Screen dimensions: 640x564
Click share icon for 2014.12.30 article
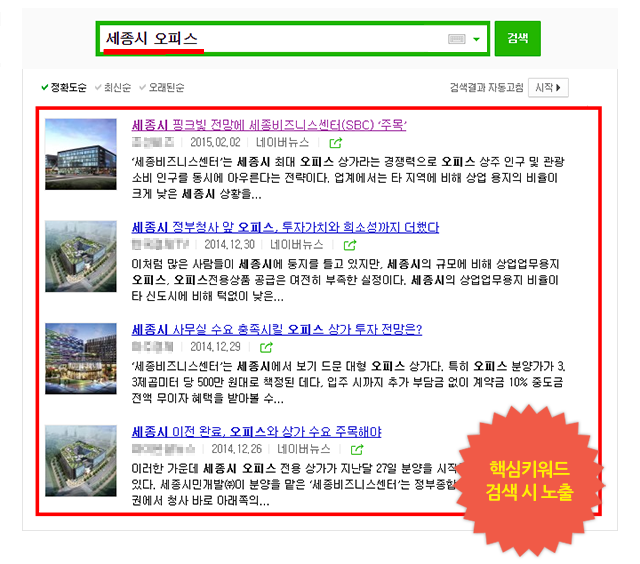pyautogui.click(x=350, y=245)
